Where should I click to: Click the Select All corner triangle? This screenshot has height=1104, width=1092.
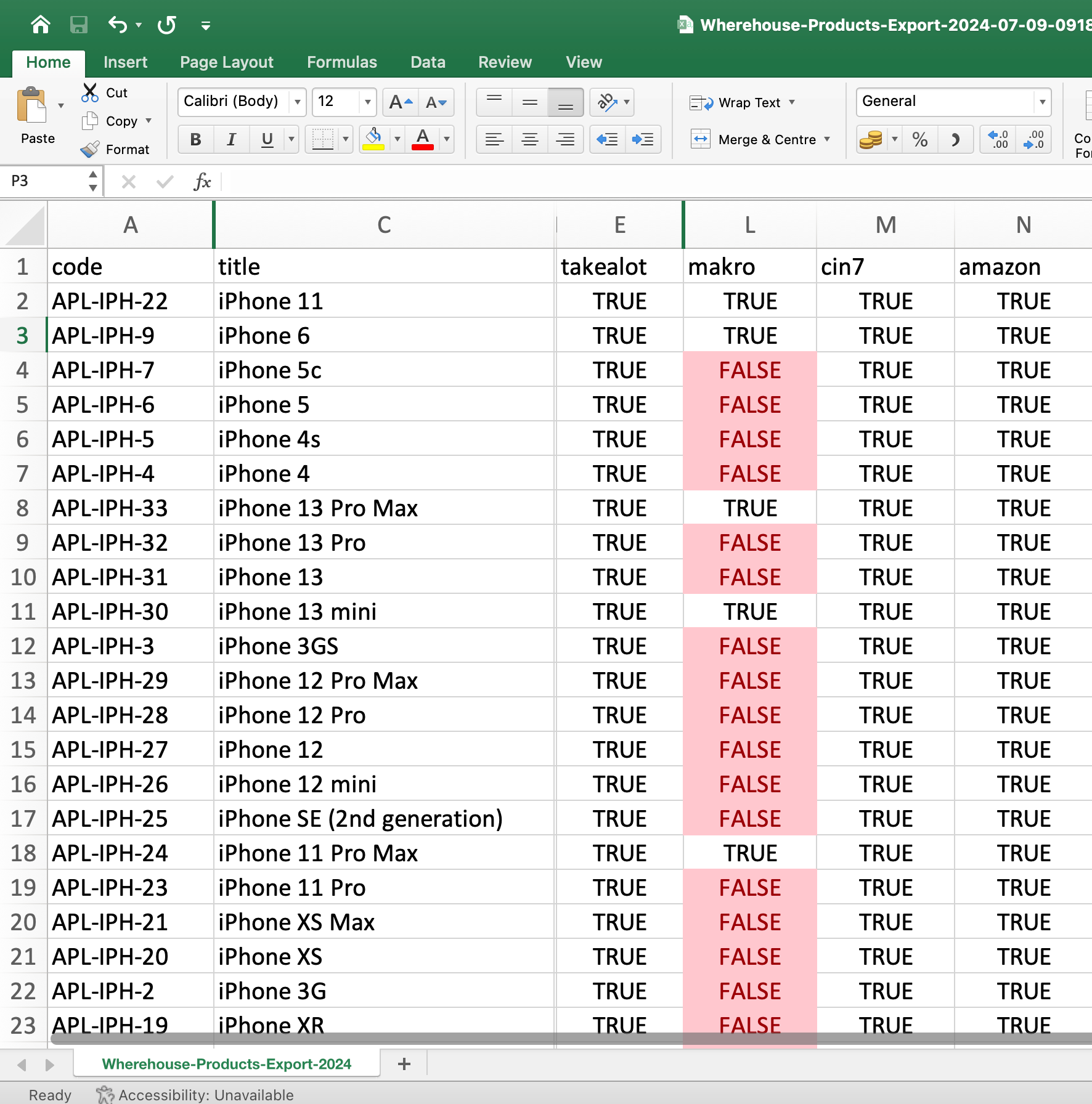24,225
